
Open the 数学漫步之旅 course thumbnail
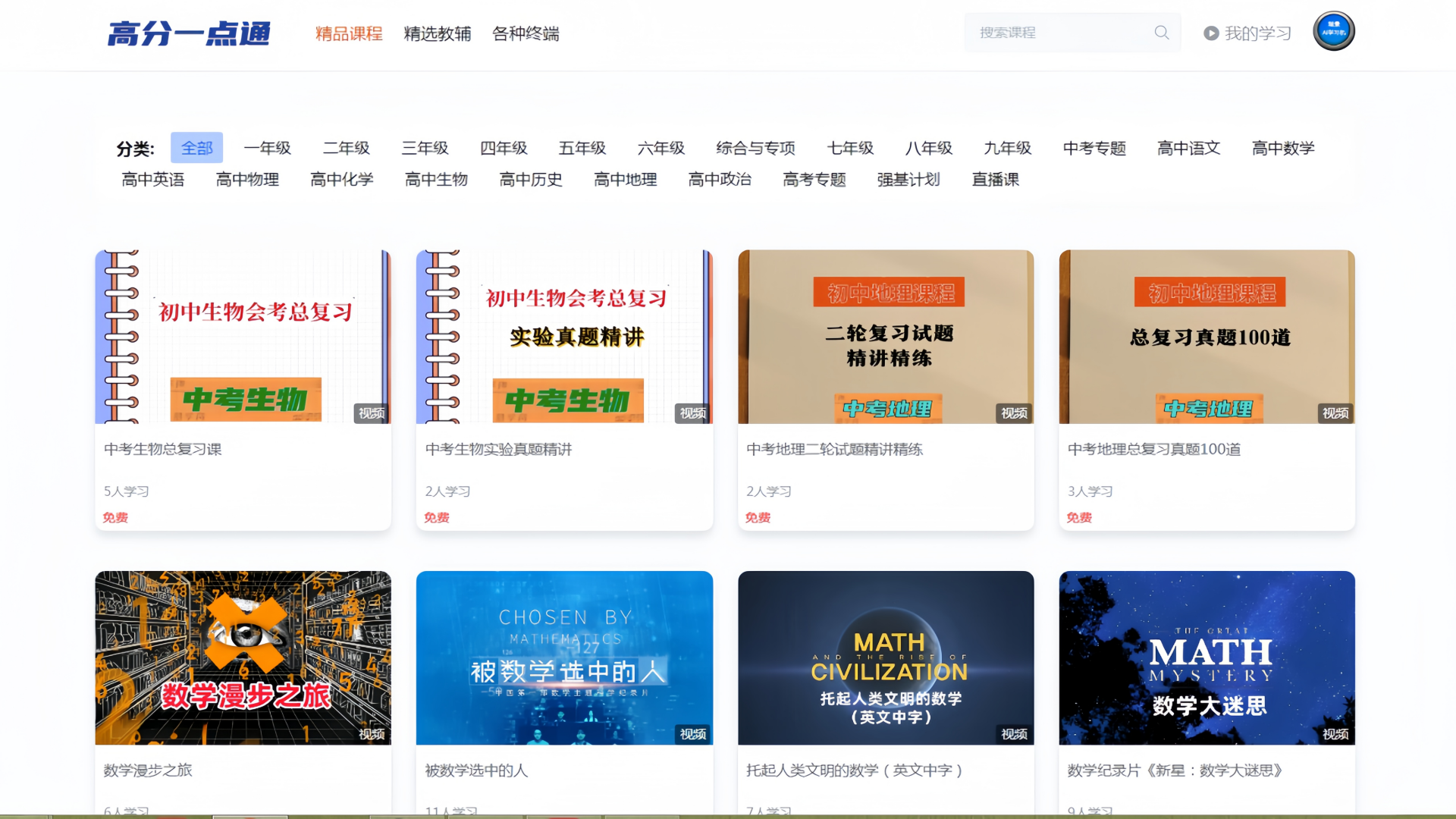pos(243,657)
